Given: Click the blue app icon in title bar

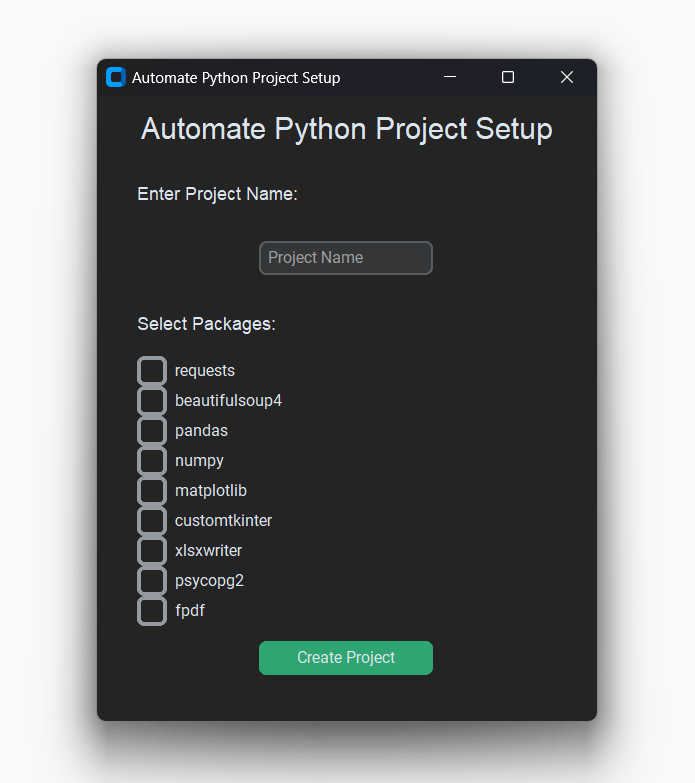Looking at the screenshot, I should [116, 77].
